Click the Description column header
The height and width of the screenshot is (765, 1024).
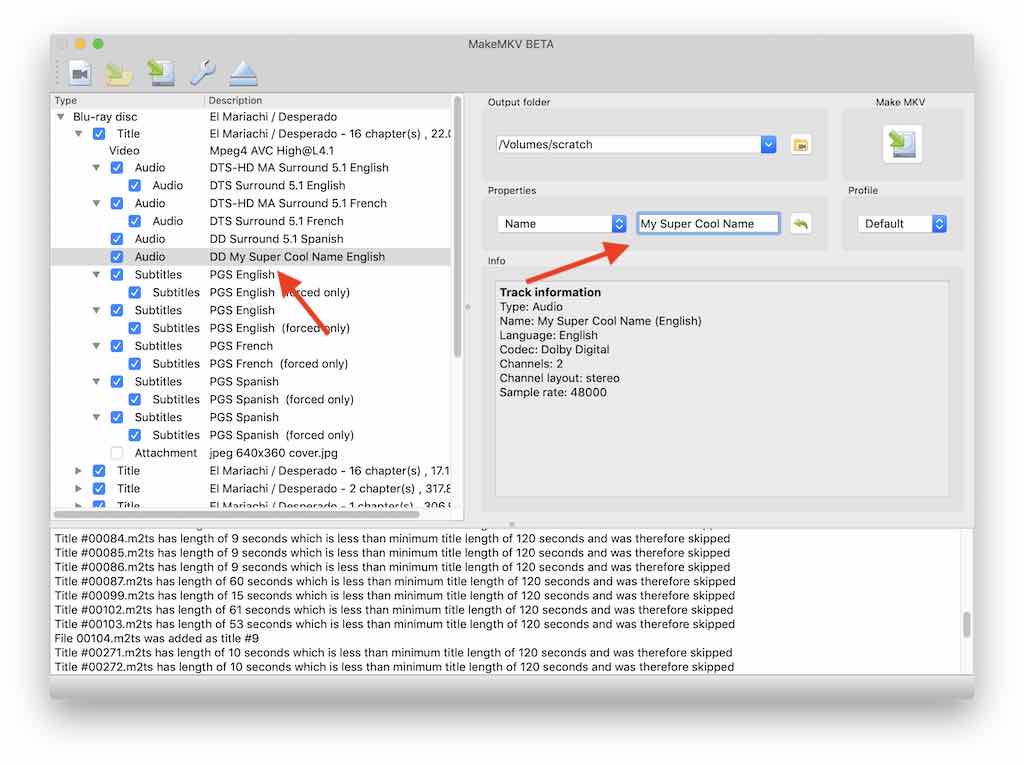[328, 100]
